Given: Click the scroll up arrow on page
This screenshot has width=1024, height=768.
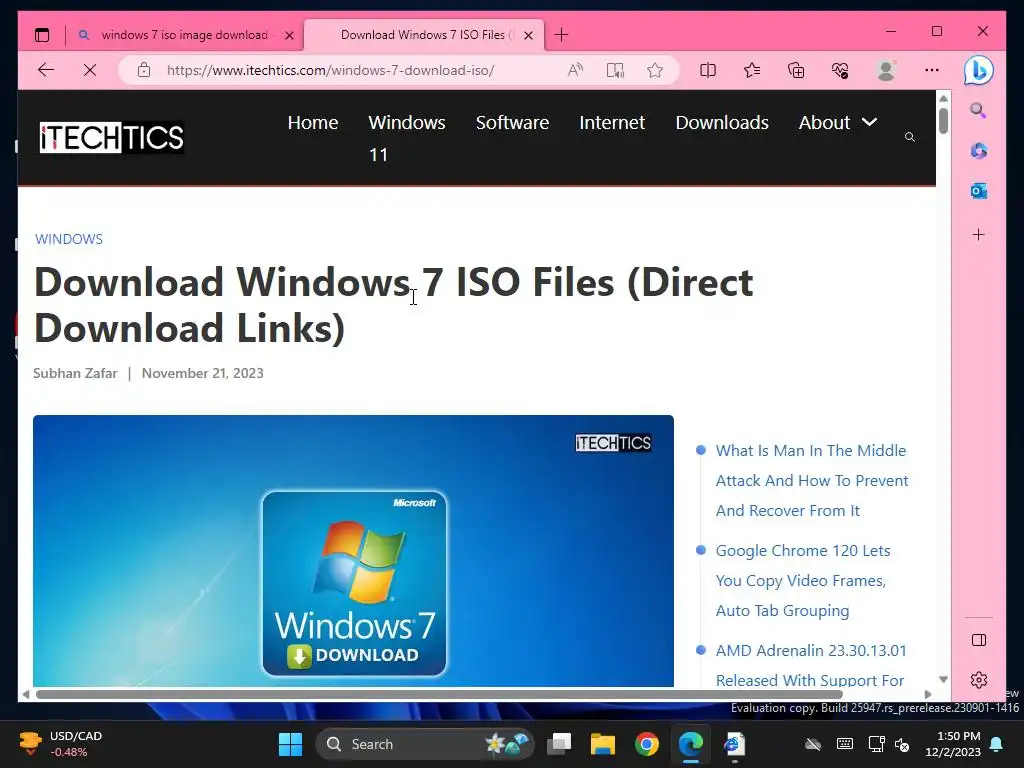Looking at the screenshot, I should coord(943,98).
